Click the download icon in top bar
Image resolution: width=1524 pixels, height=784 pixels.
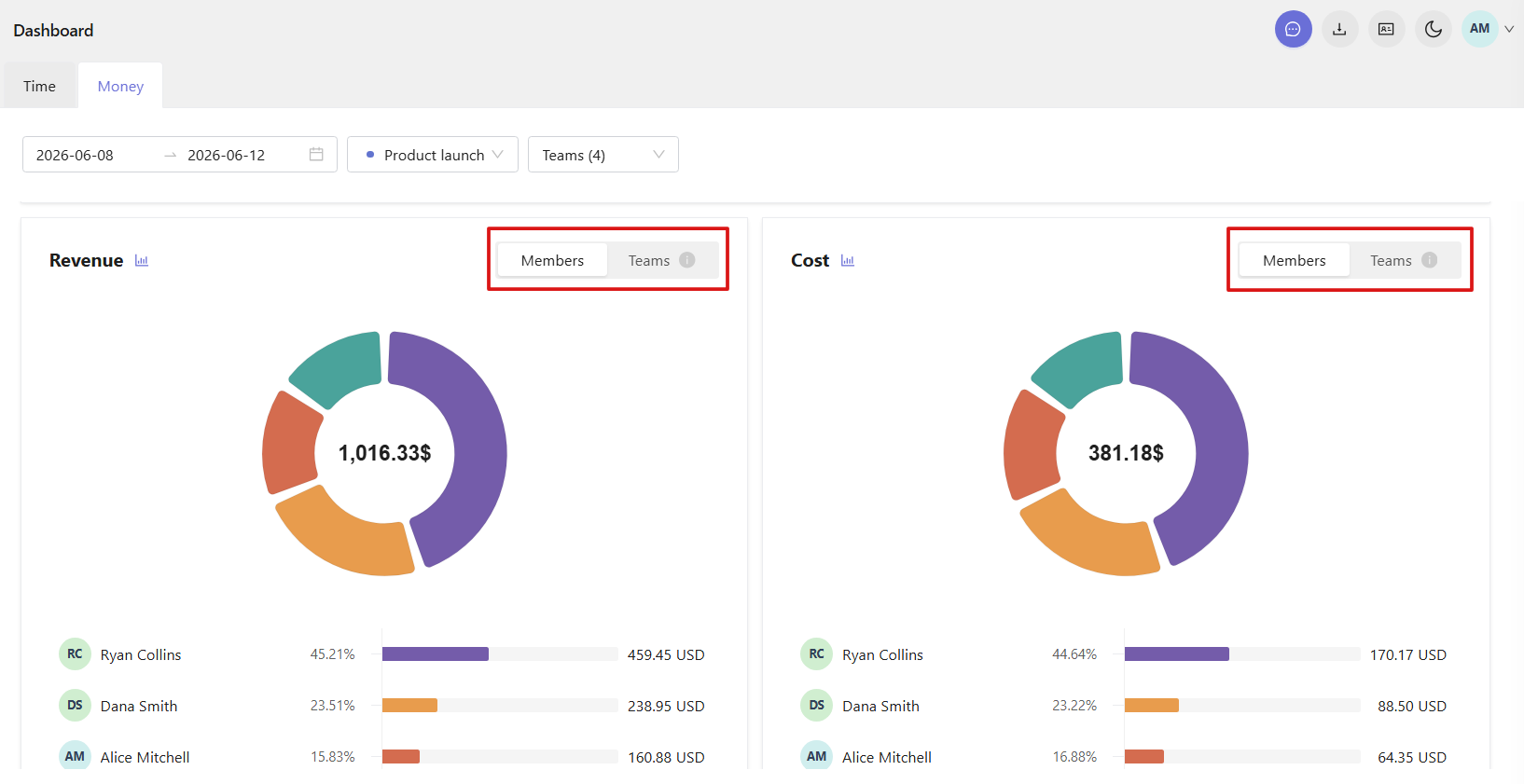(x=1339, y=29)
